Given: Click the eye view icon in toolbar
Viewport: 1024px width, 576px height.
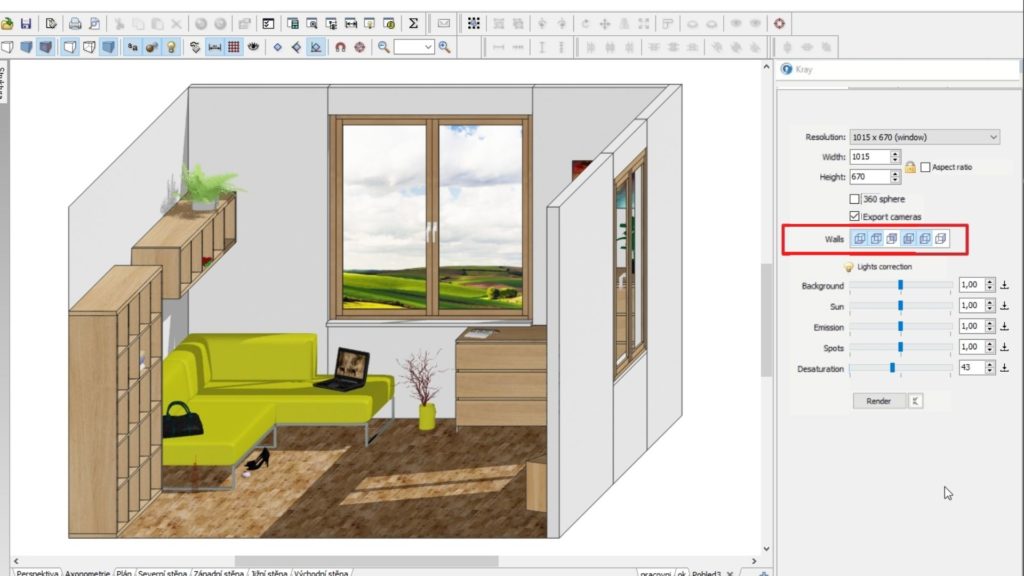Looking at the screenshot, I should click(x=253, y=46).
